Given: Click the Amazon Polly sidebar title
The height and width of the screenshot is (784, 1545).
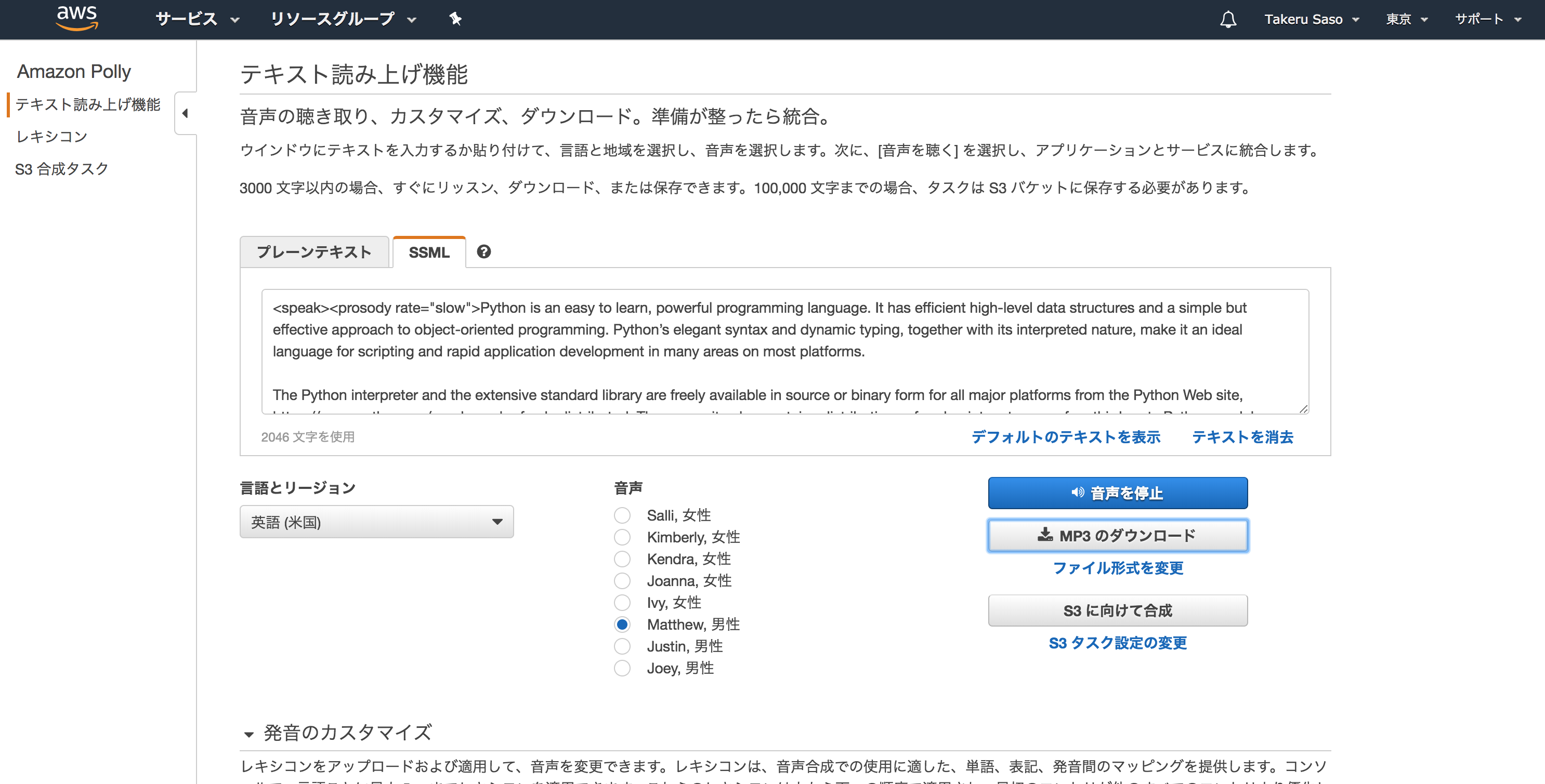Looking at the screenshot, I should pos(74,71).
